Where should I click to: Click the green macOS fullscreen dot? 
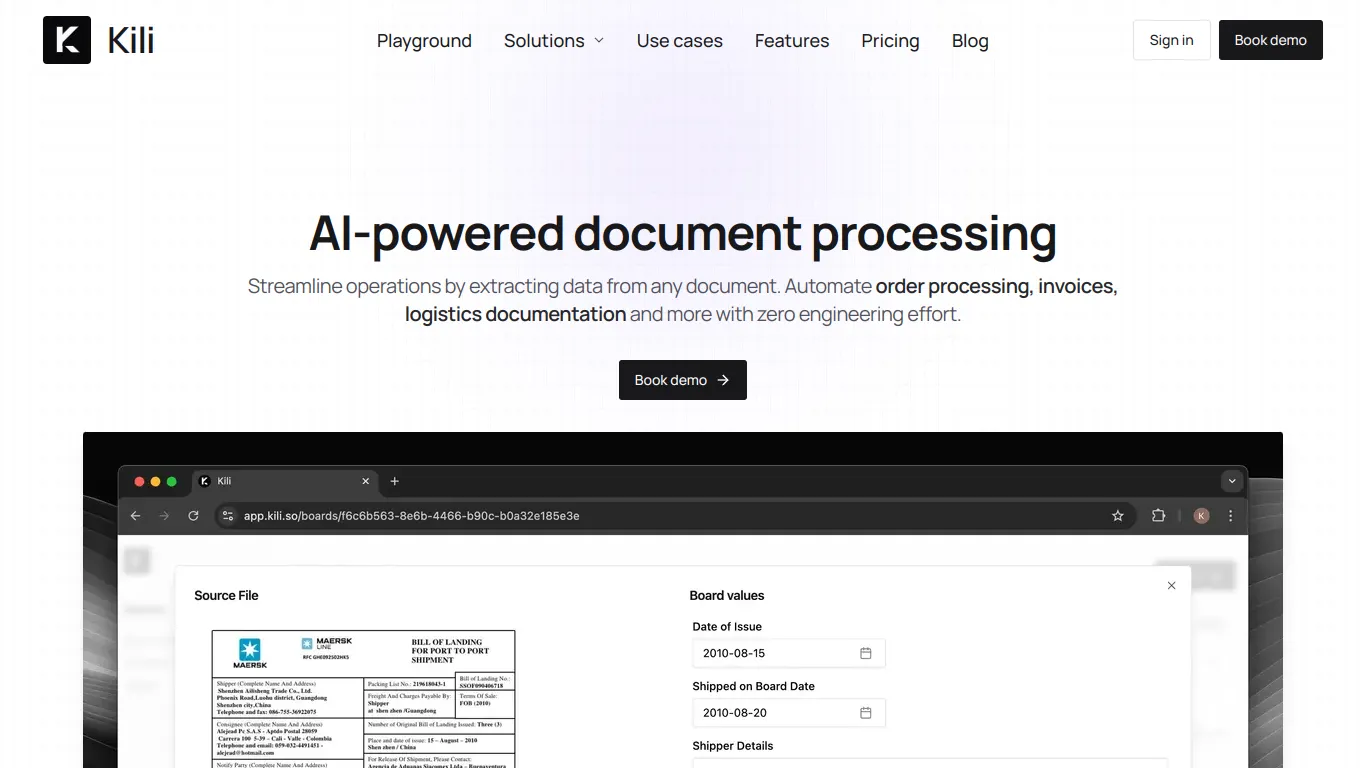172,482
